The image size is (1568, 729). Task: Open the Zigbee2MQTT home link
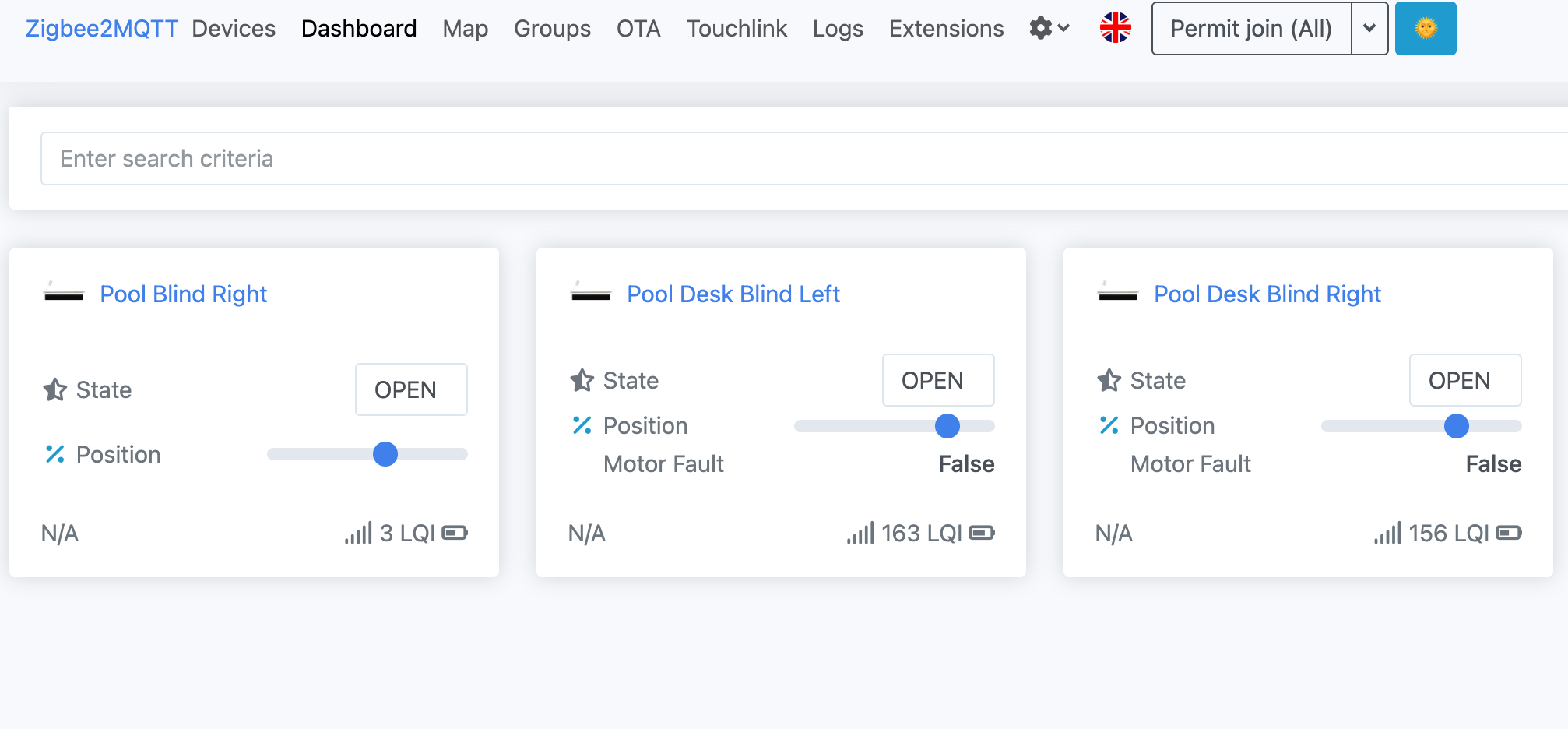tap(102, 29)
